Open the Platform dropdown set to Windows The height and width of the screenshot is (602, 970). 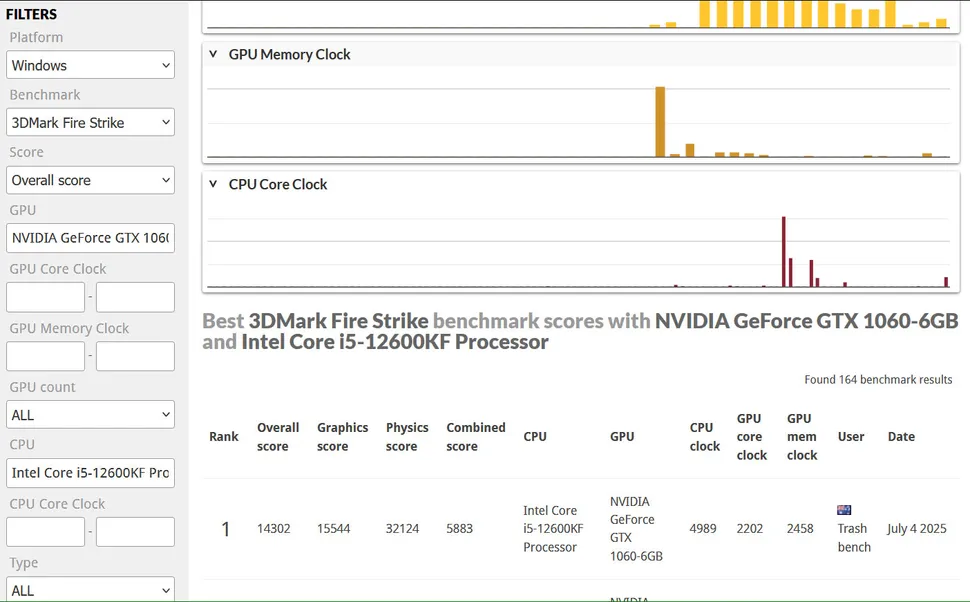(91, 65)
